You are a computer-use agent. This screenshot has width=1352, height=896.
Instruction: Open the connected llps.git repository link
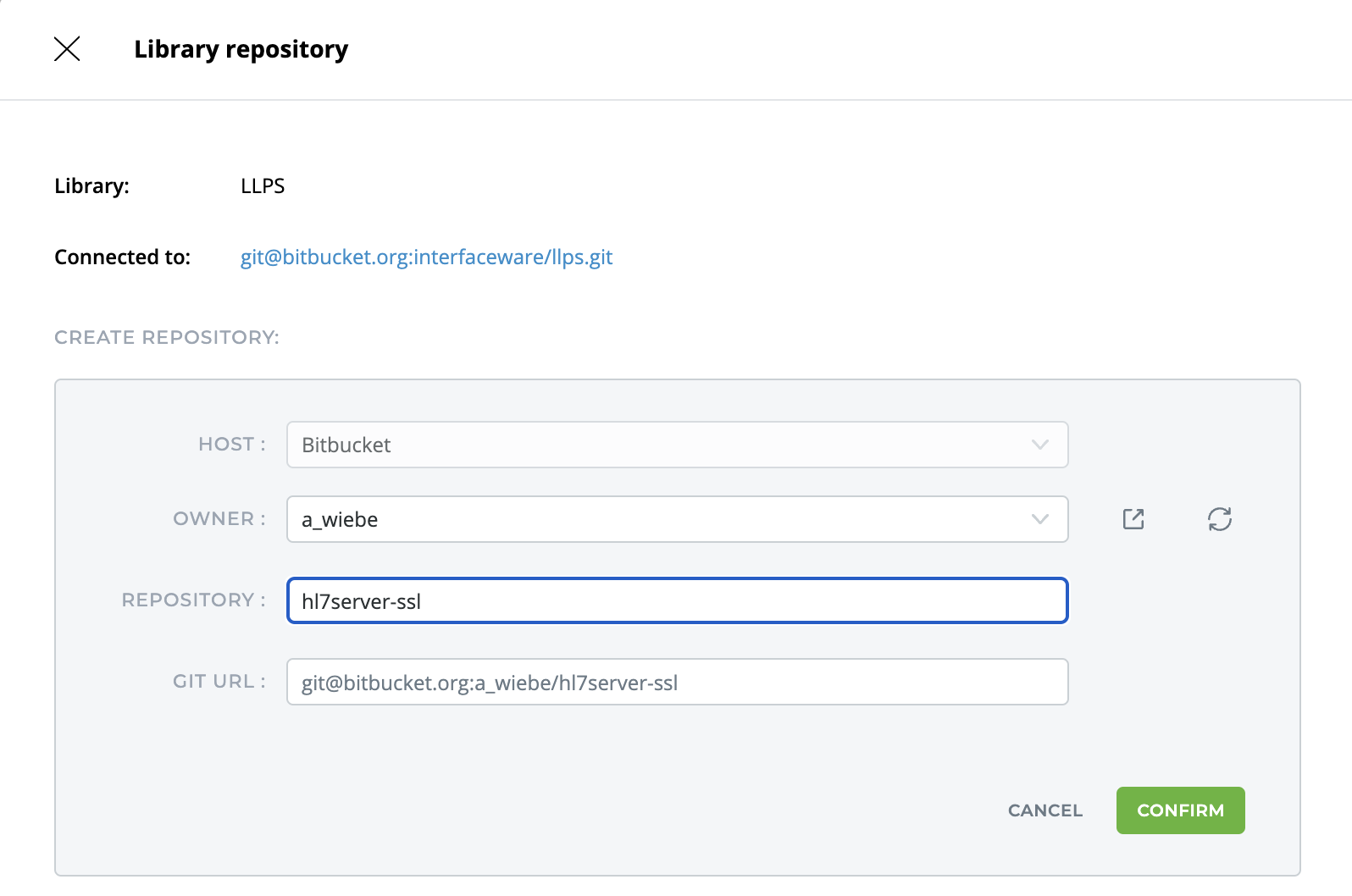click(x=426, y=257)
